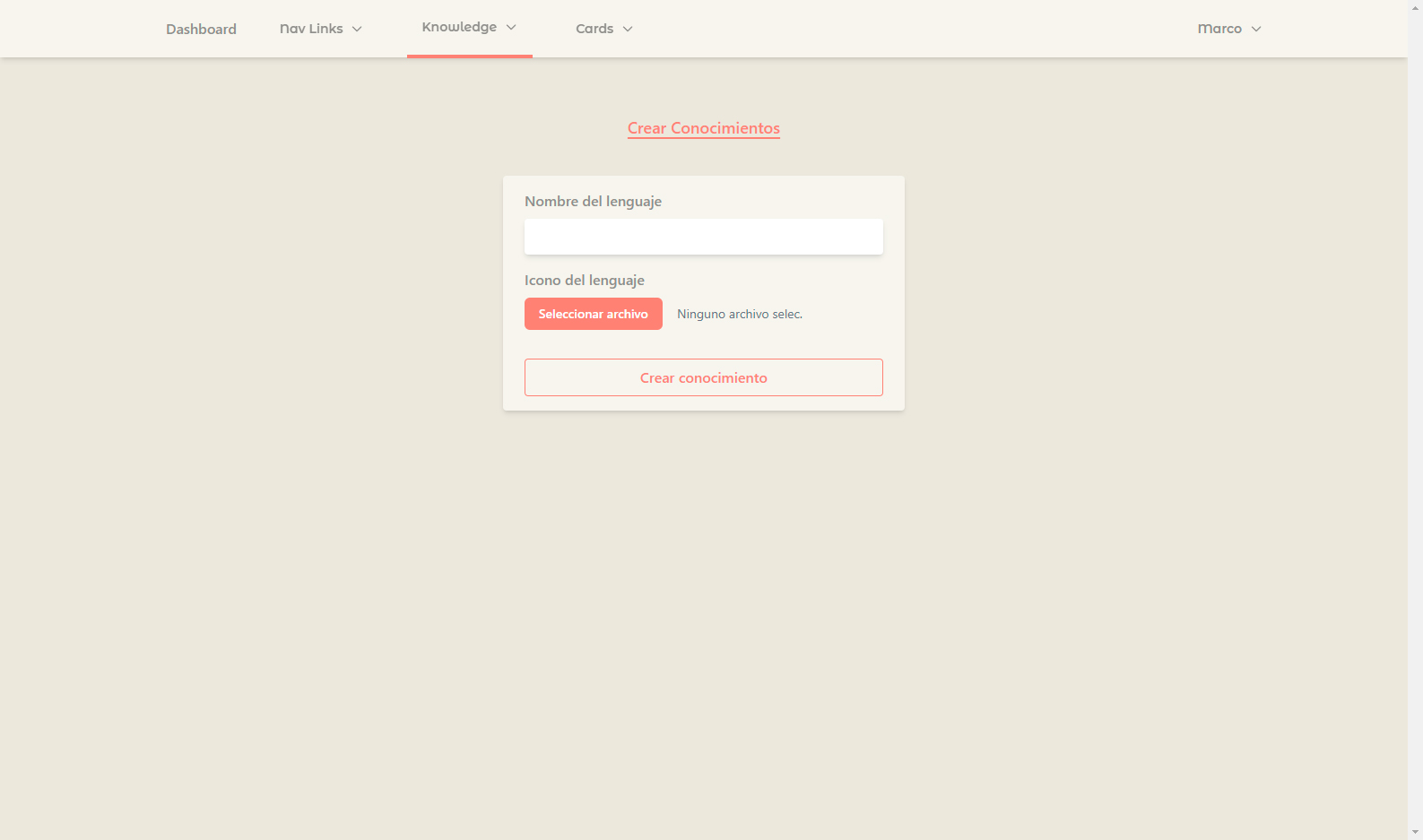Expand the chevron beside Marco

tap(1256, 29)
